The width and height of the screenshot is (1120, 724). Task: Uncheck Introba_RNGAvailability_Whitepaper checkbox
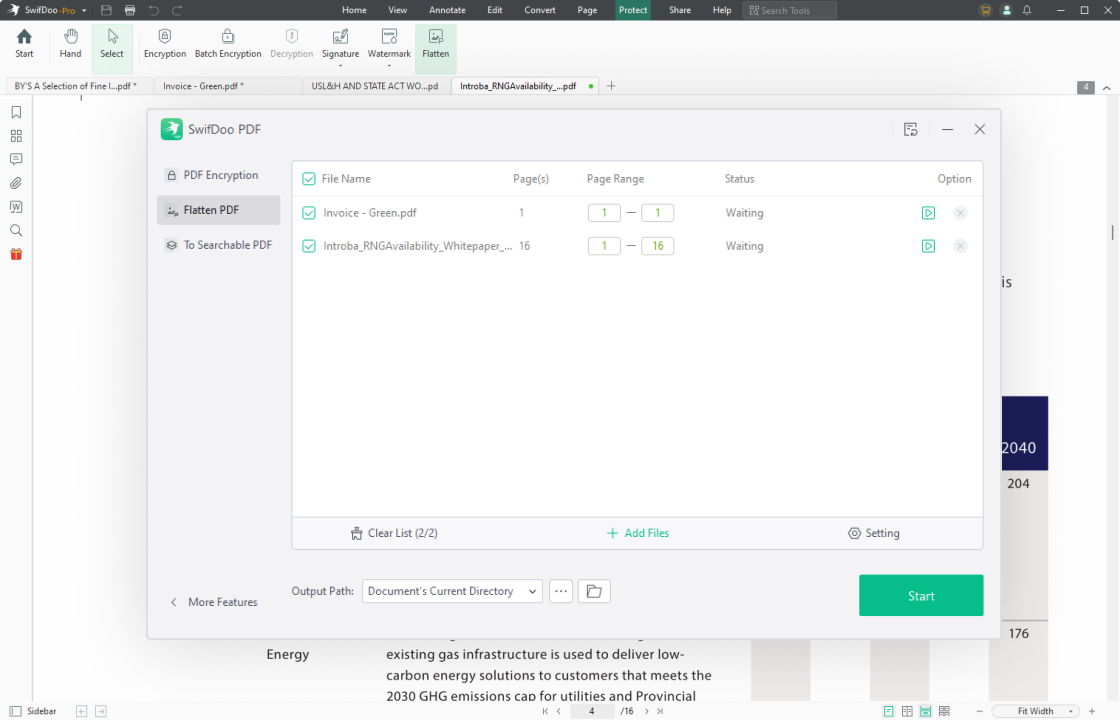(x=309, y=246)
